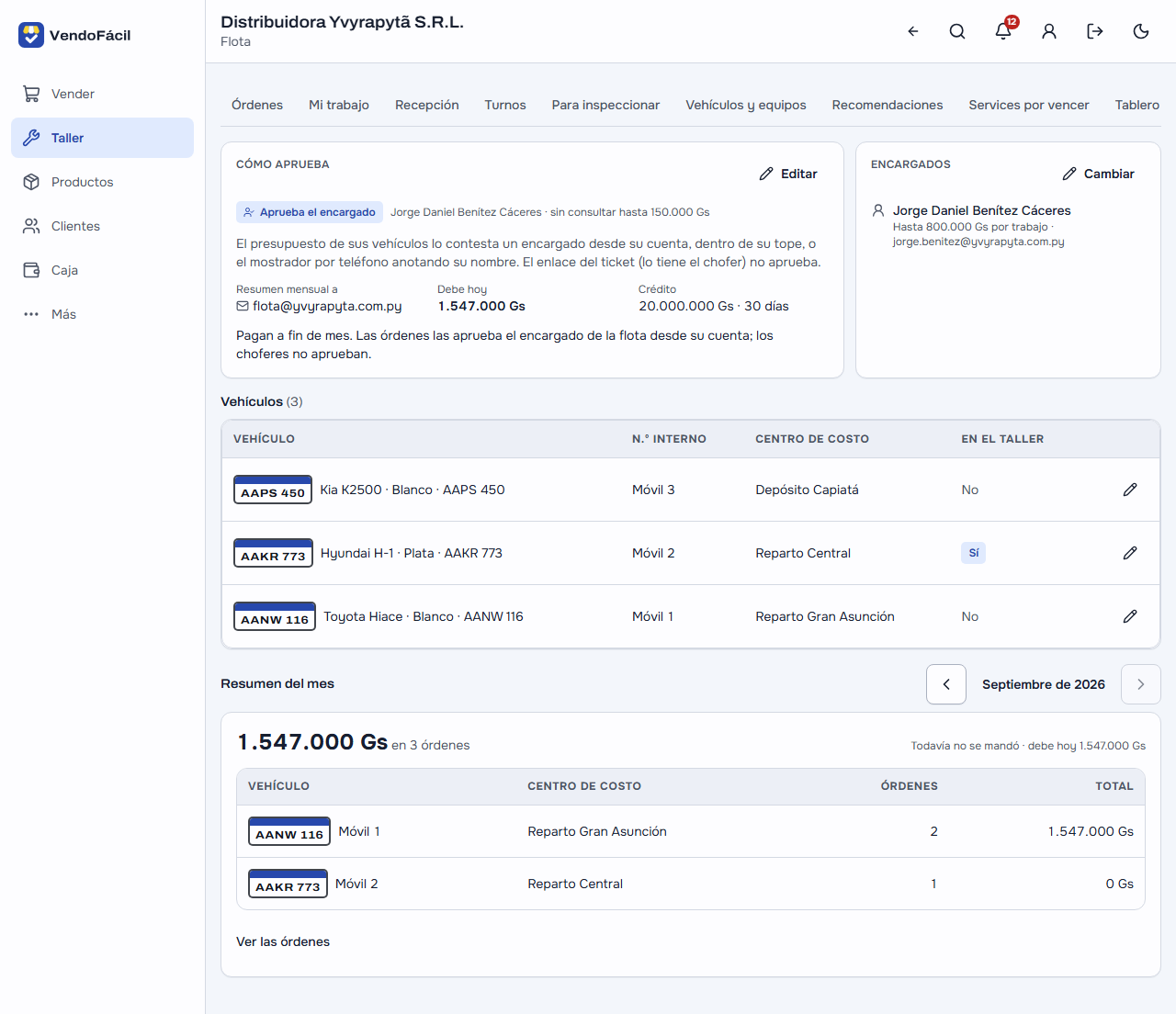Click the Sí badge for Hyundai H-1
This screenshot has width=1176, height=1014.
tap(974, 553)
